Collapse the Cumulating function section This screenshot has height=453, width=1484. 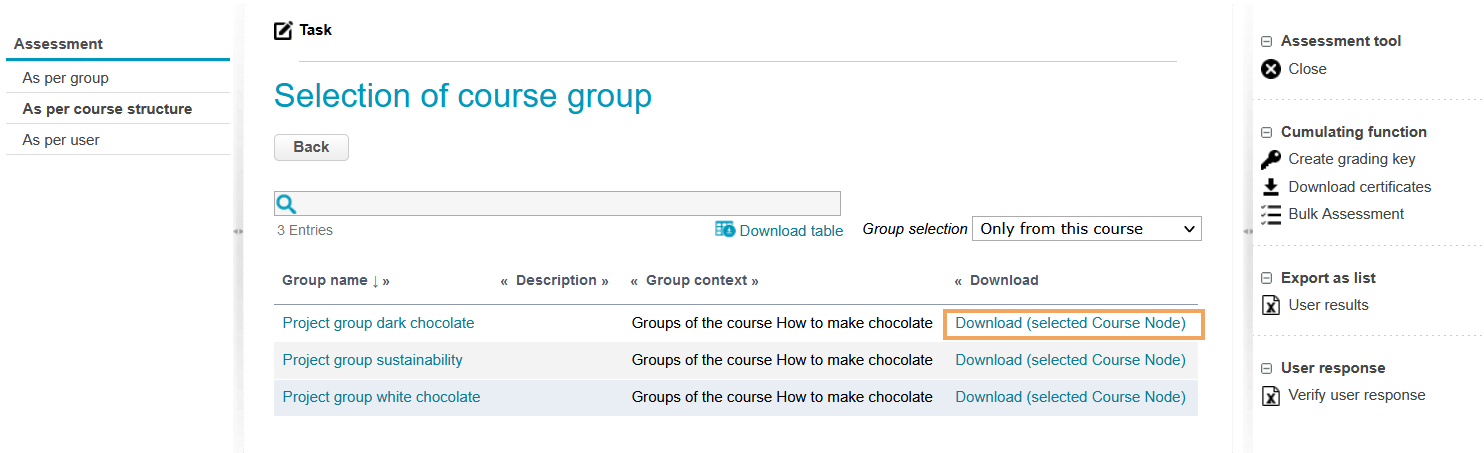point(1266,132)
